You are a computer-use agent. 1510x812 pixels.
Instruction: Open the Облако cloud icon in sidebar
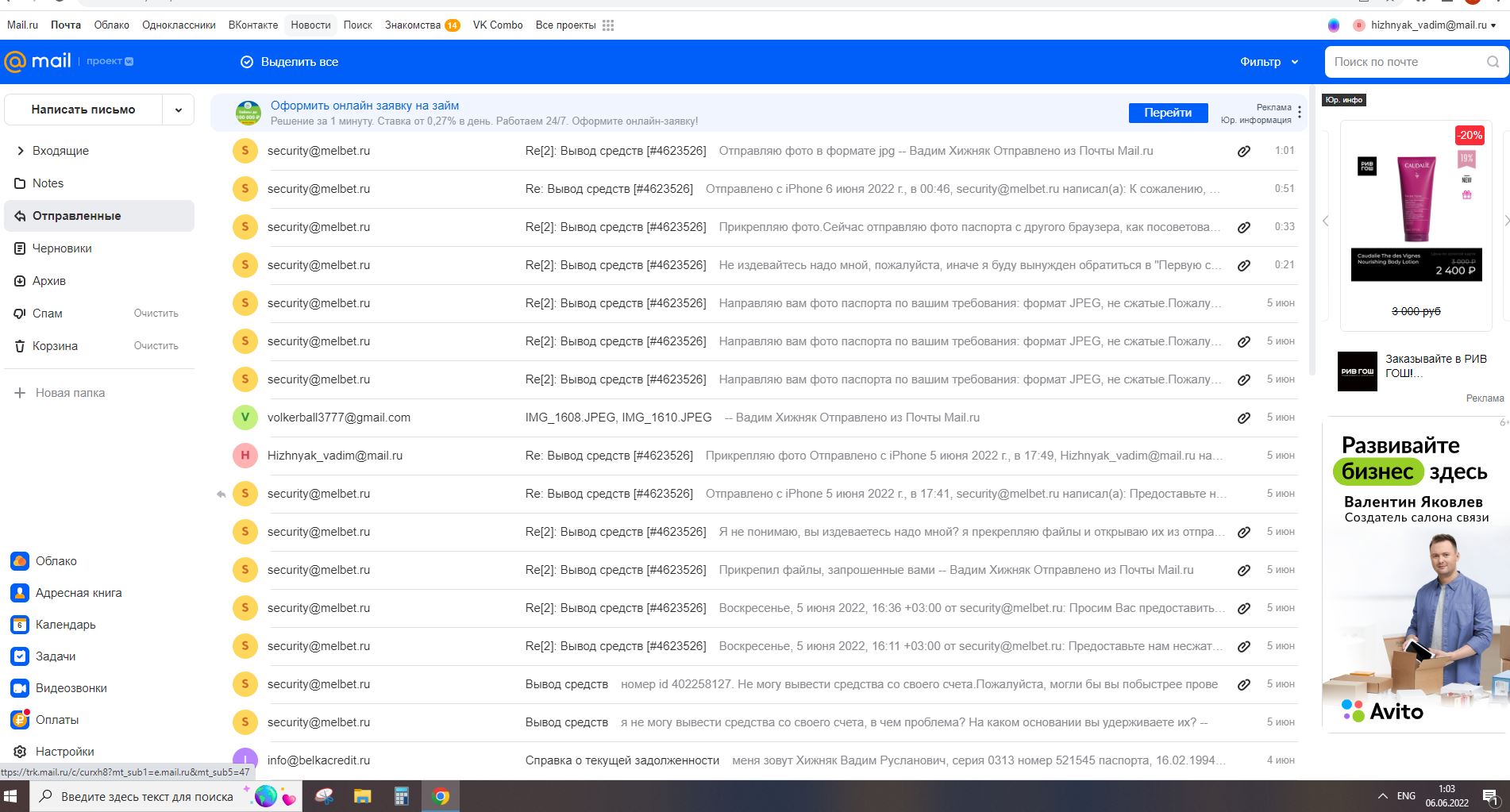pyautogui.click(x=20, y=561)
